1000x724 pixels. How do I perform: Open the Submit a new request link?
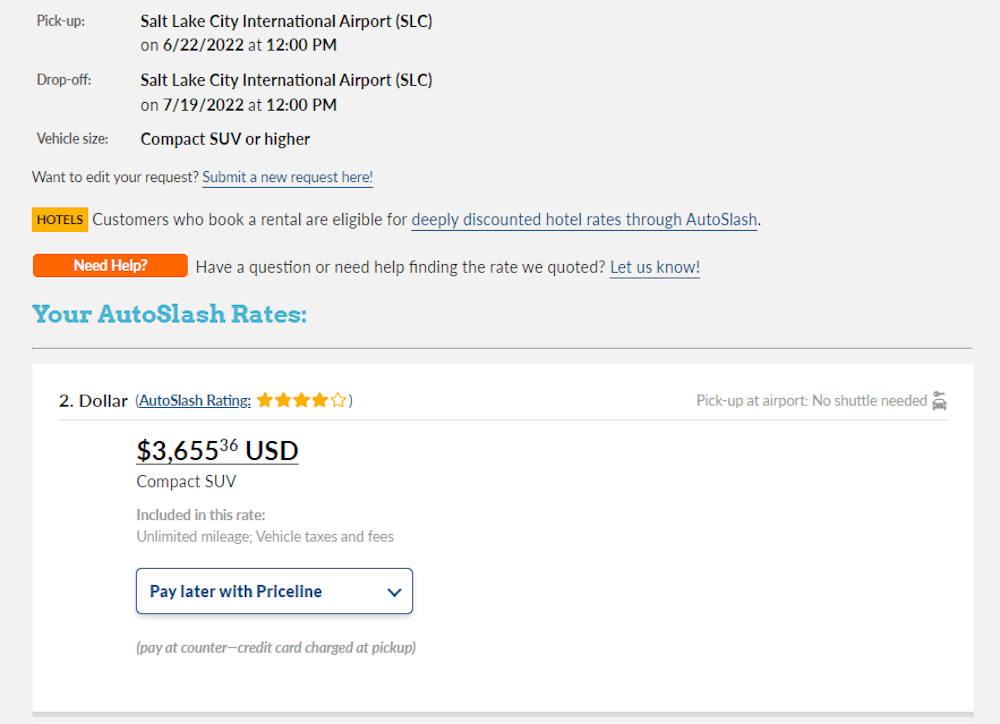(287, 177)
